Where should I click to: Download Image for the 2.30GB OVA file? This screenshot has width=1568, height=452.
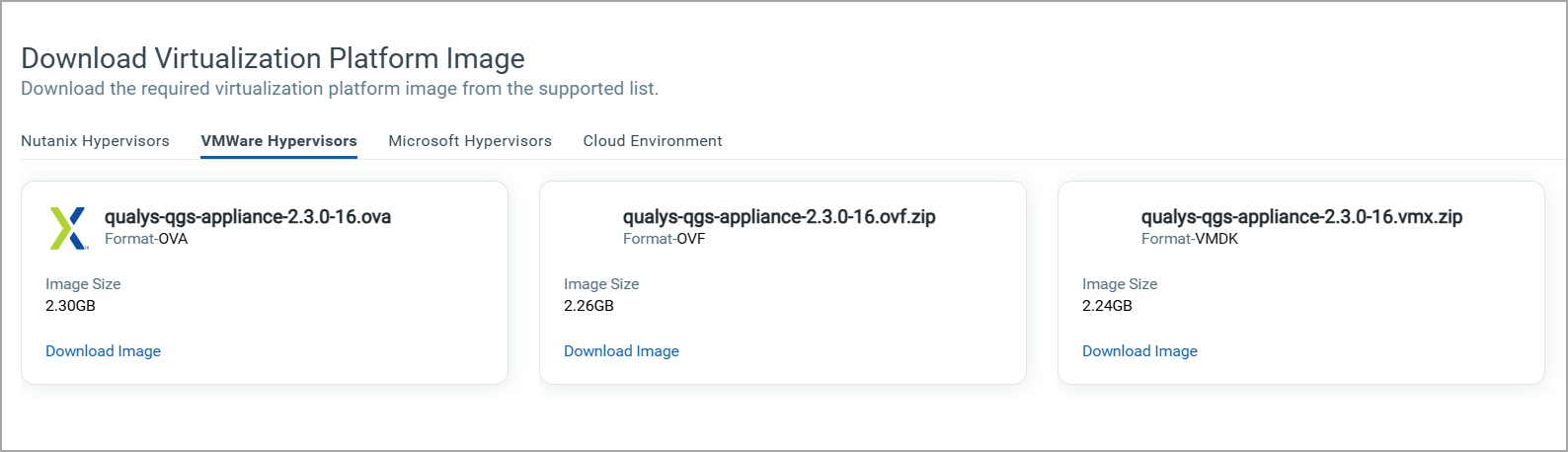point(103,351)
